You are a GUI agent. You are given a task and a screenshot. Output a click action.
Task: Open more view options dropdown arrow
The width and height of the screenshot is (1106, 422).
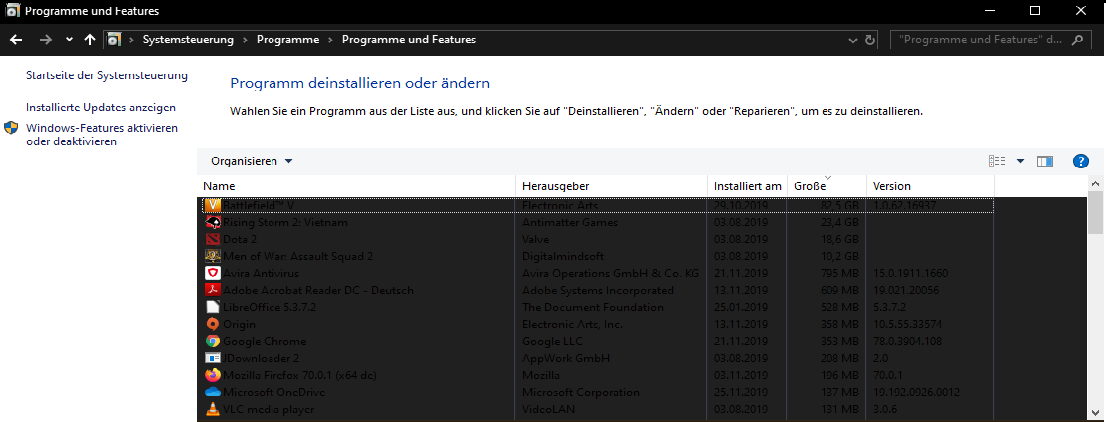(1020, 162)
